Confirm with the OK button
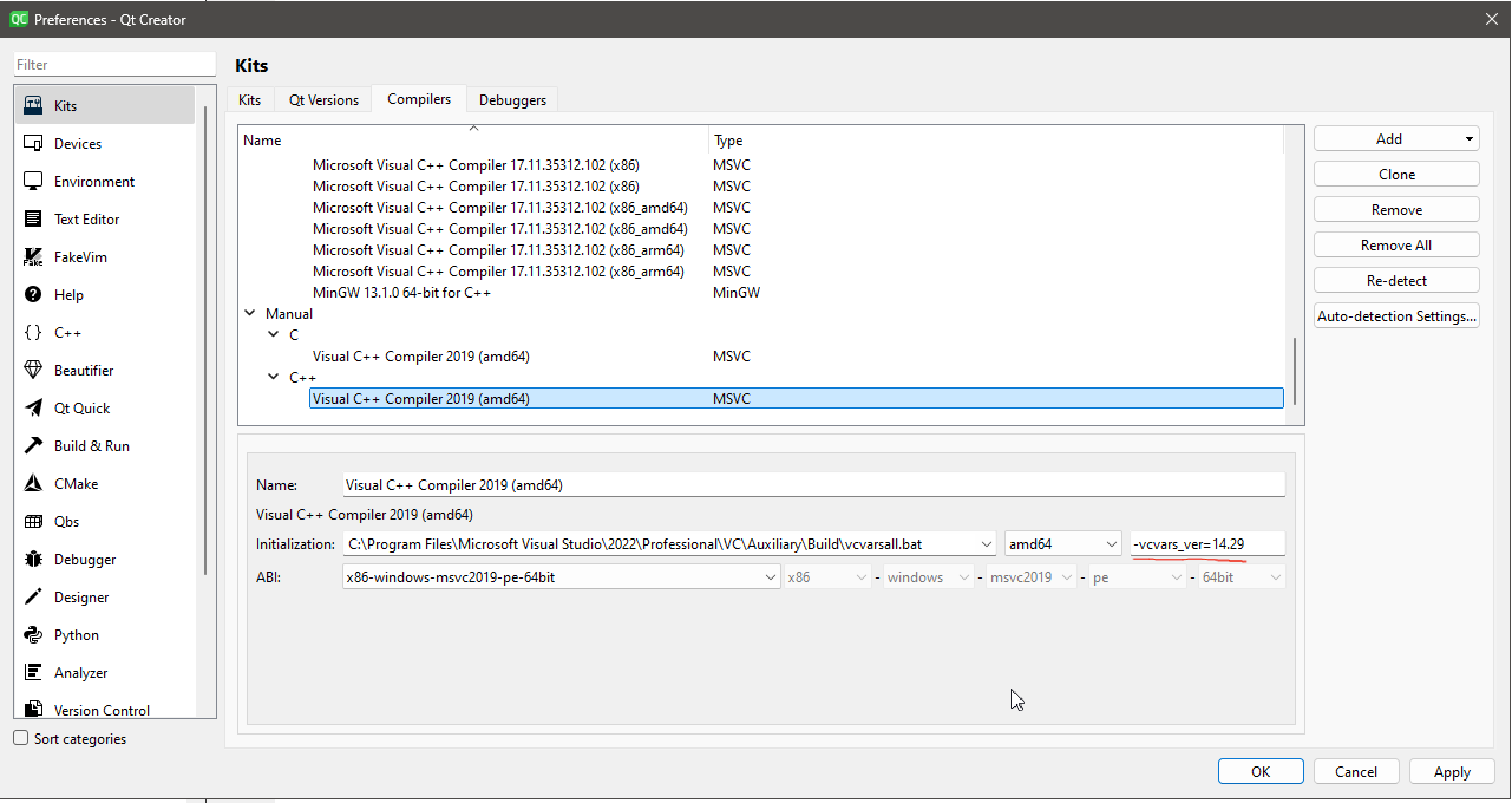 (x=1261, y=772)
